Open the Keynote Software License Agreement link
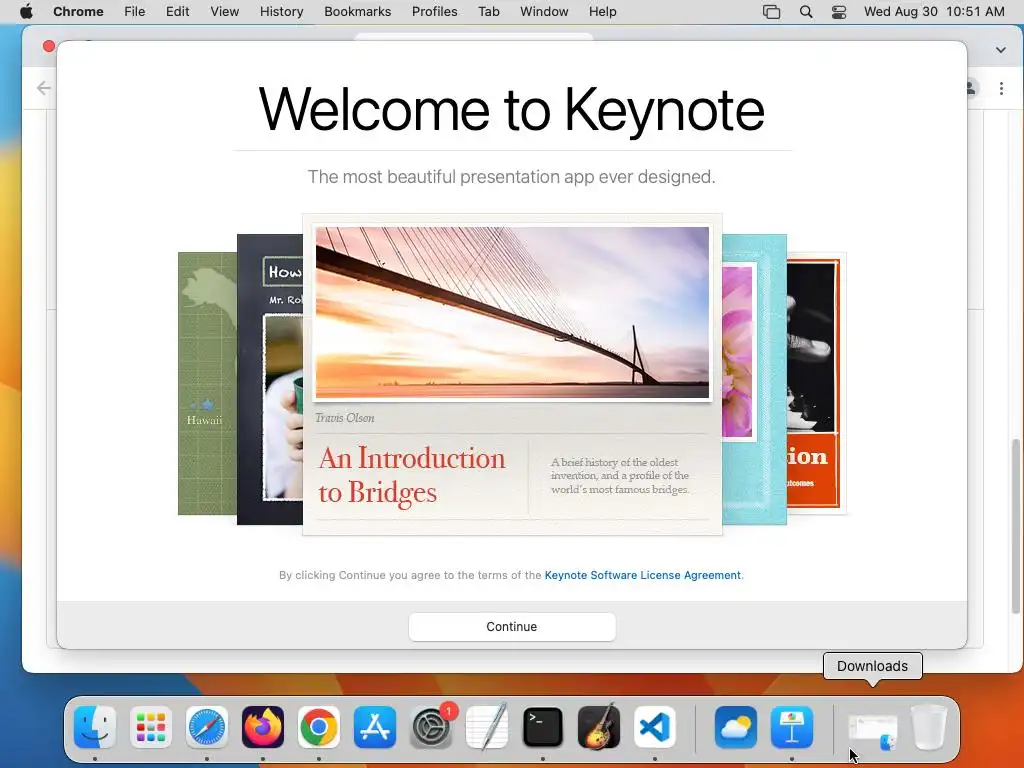 coord(643,575)
